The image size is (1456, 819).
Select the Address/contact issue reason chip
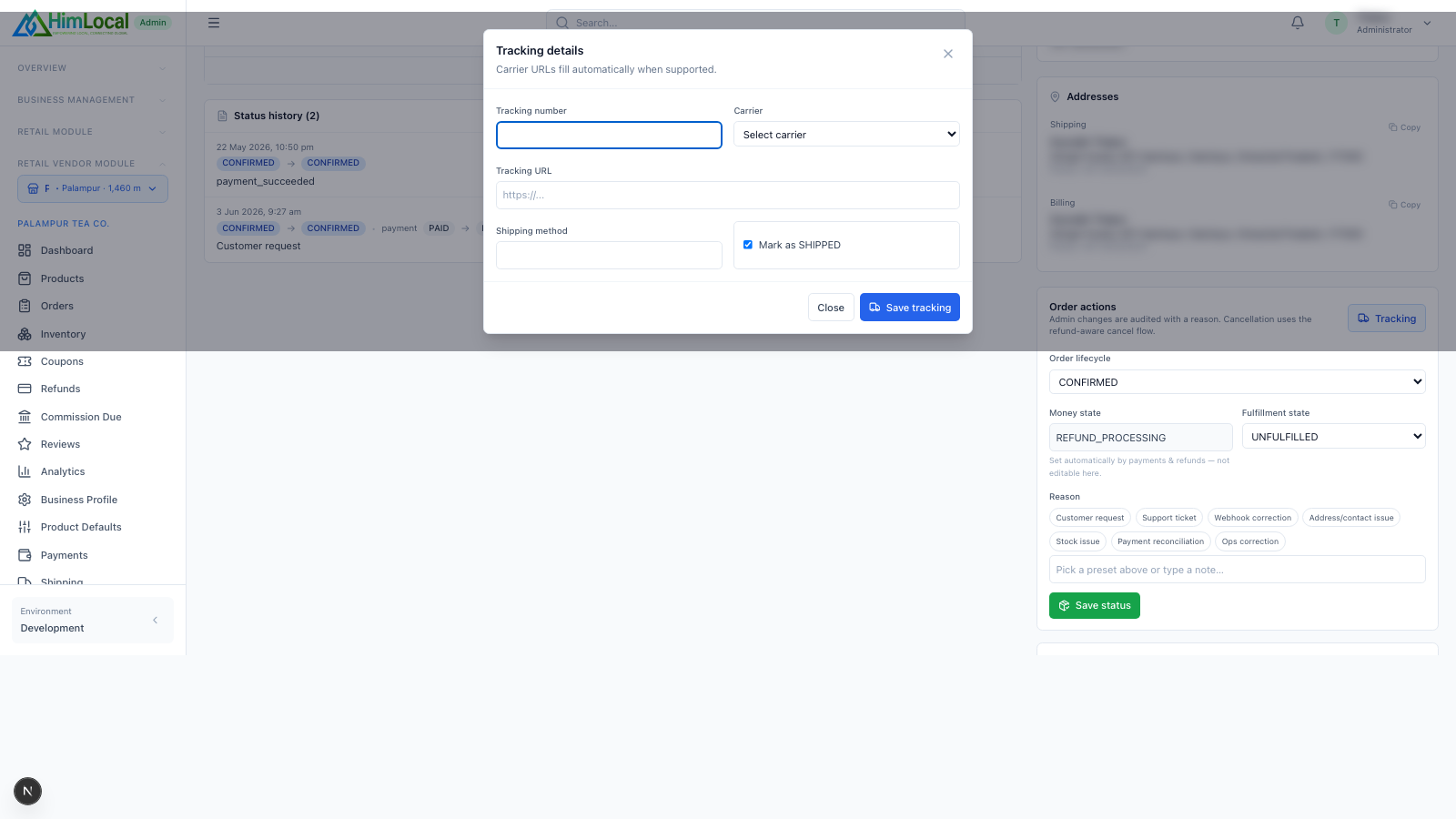1351,518
